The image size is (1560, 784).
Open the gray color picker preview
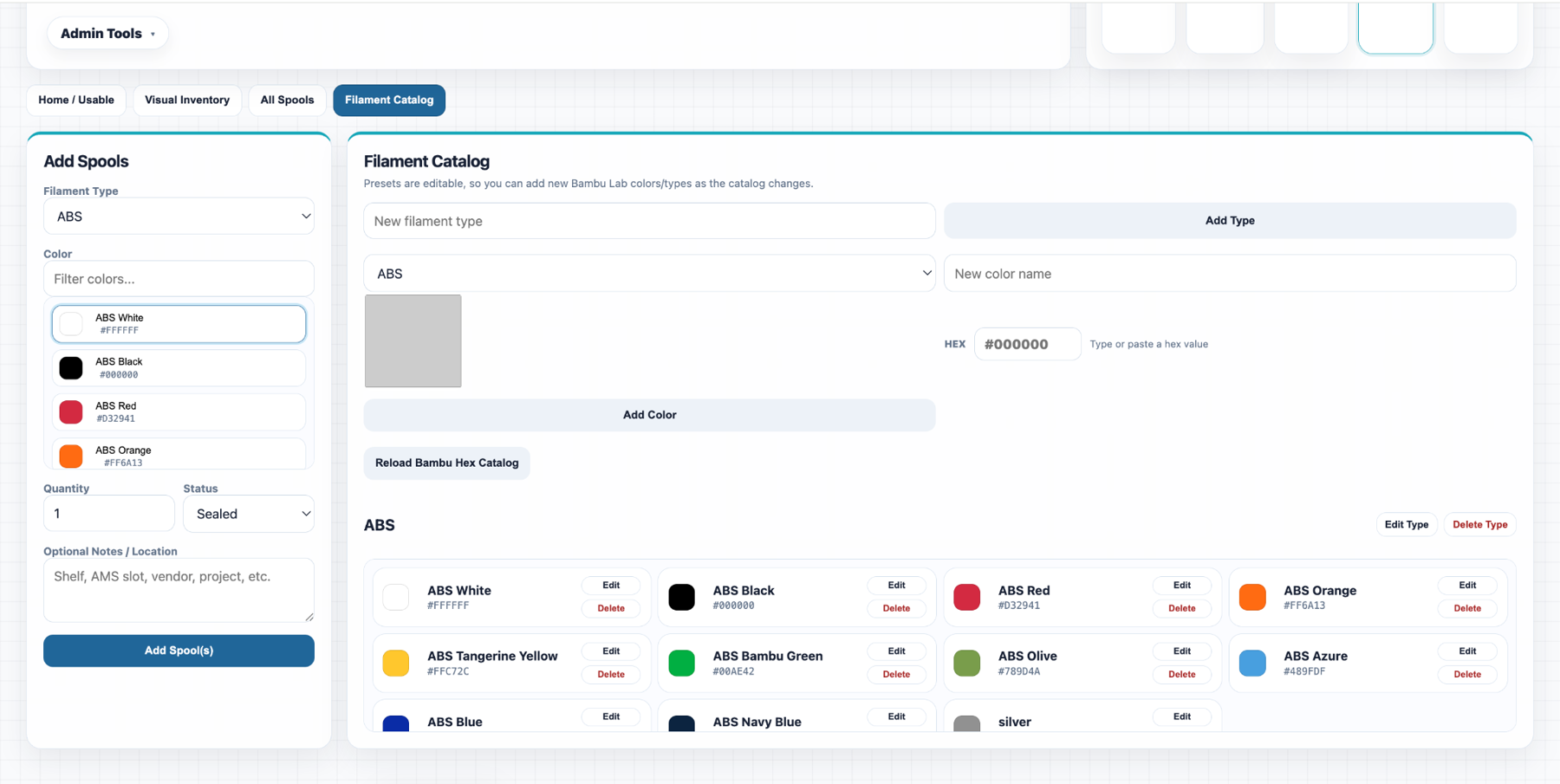point(413,341)
